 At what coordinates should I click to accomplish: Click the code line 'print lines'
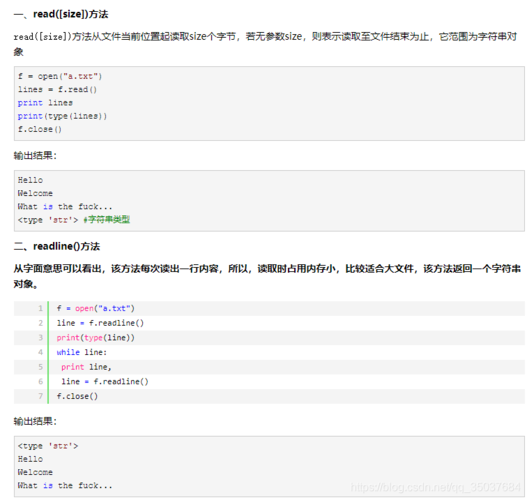pyautogui.click(x=45, y=103)
